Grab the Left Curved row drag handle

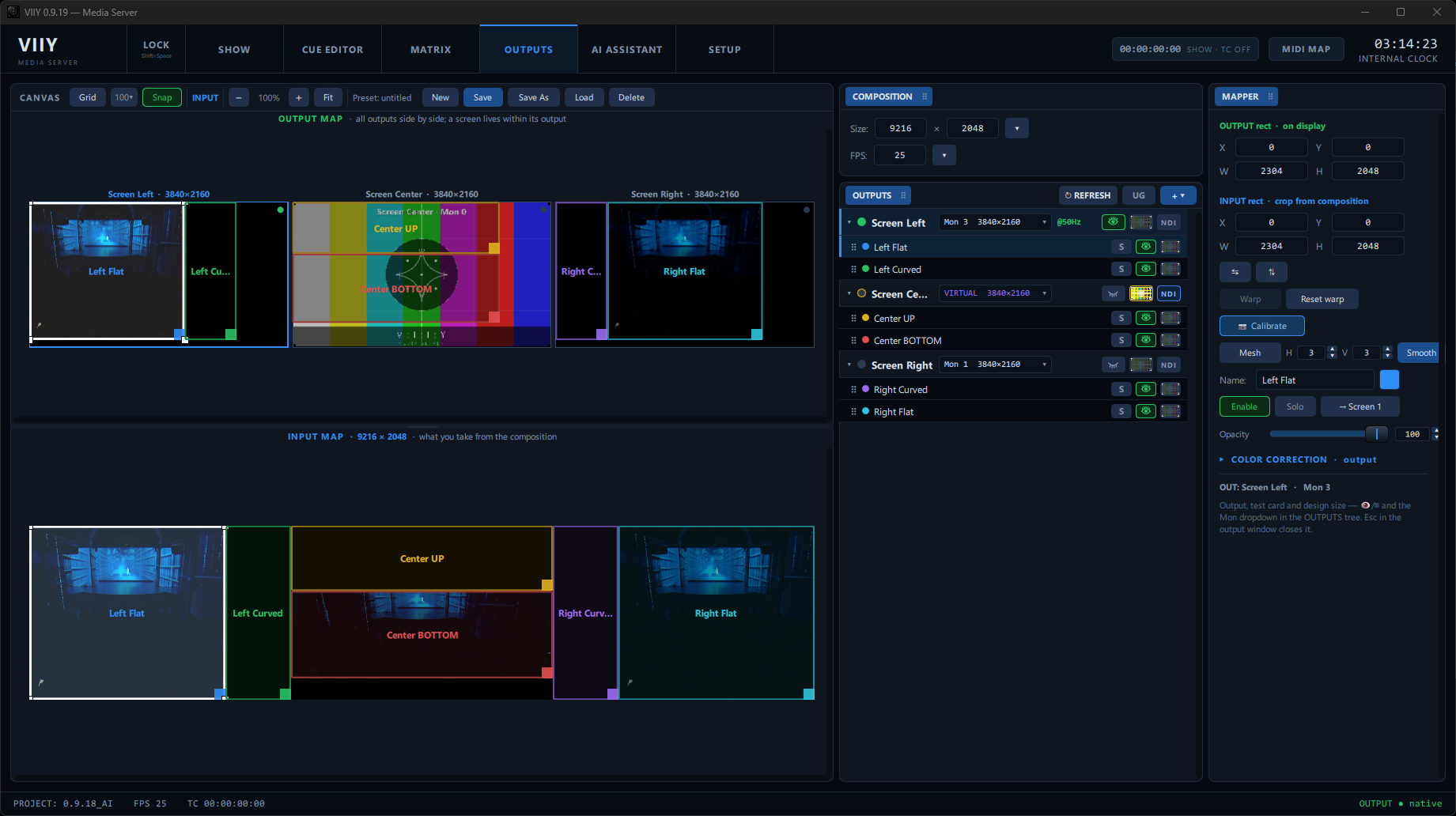click(853, 269)
